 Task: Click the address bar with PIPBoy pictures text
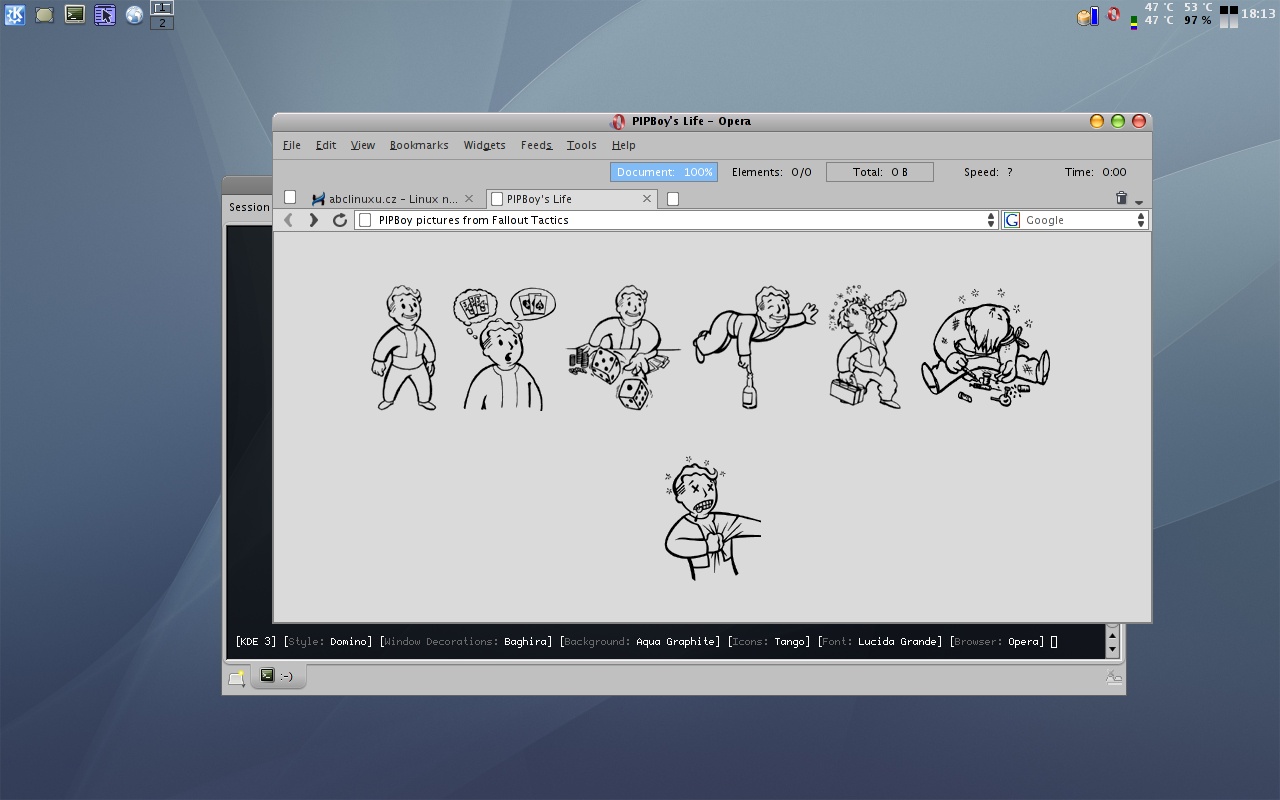click(676, 220)
